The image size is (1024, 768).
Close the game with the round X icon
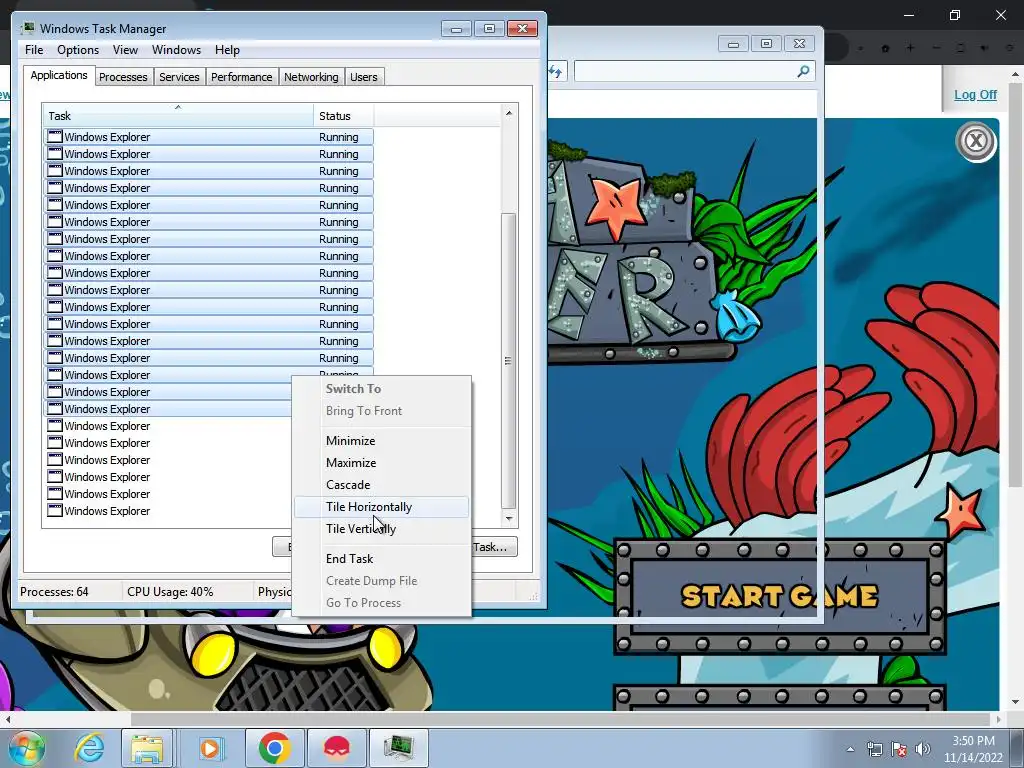tap(976, 140)
